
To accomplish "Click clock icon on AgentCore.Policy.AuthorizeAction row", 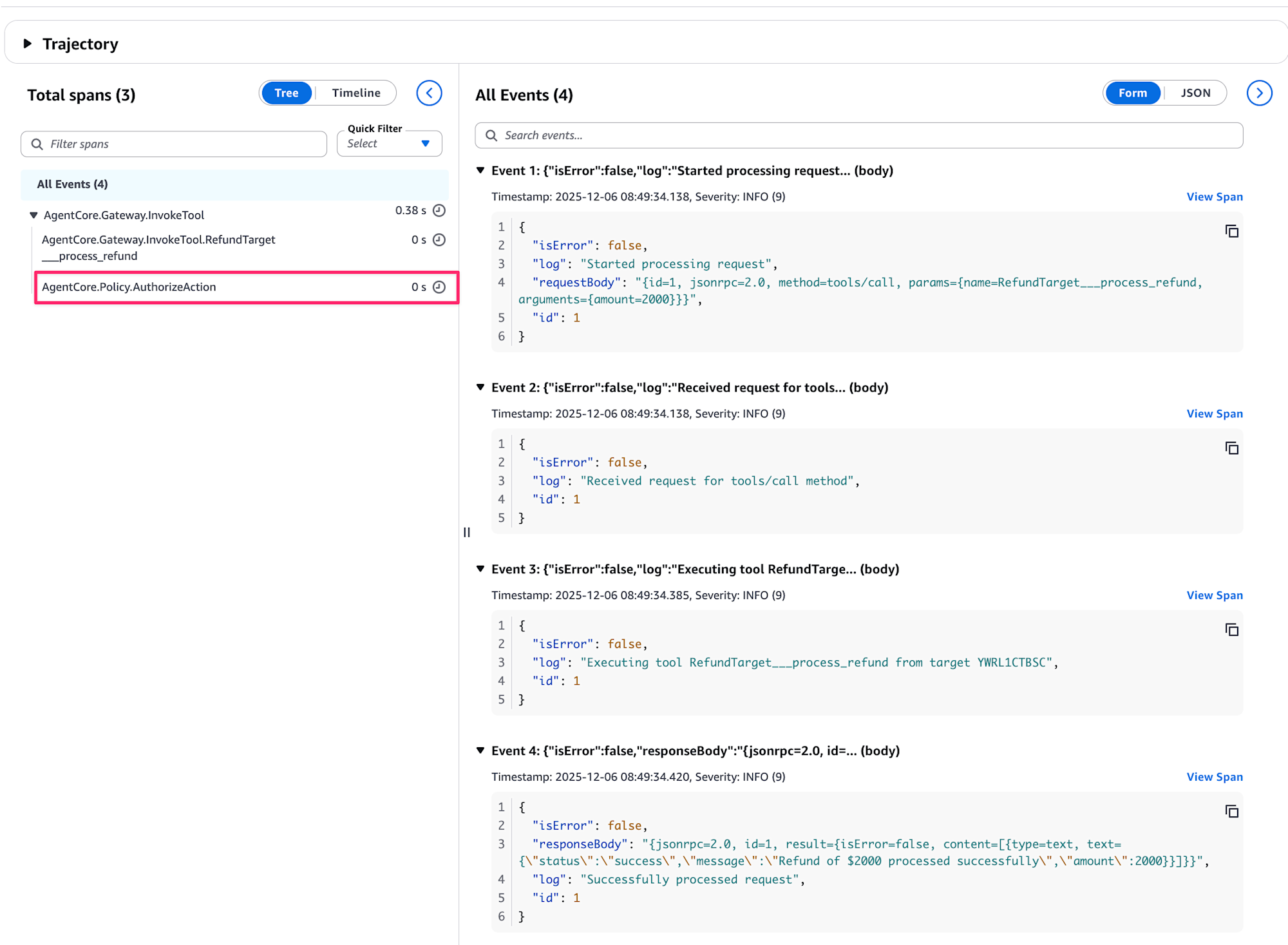I will [x=439, y=287].
